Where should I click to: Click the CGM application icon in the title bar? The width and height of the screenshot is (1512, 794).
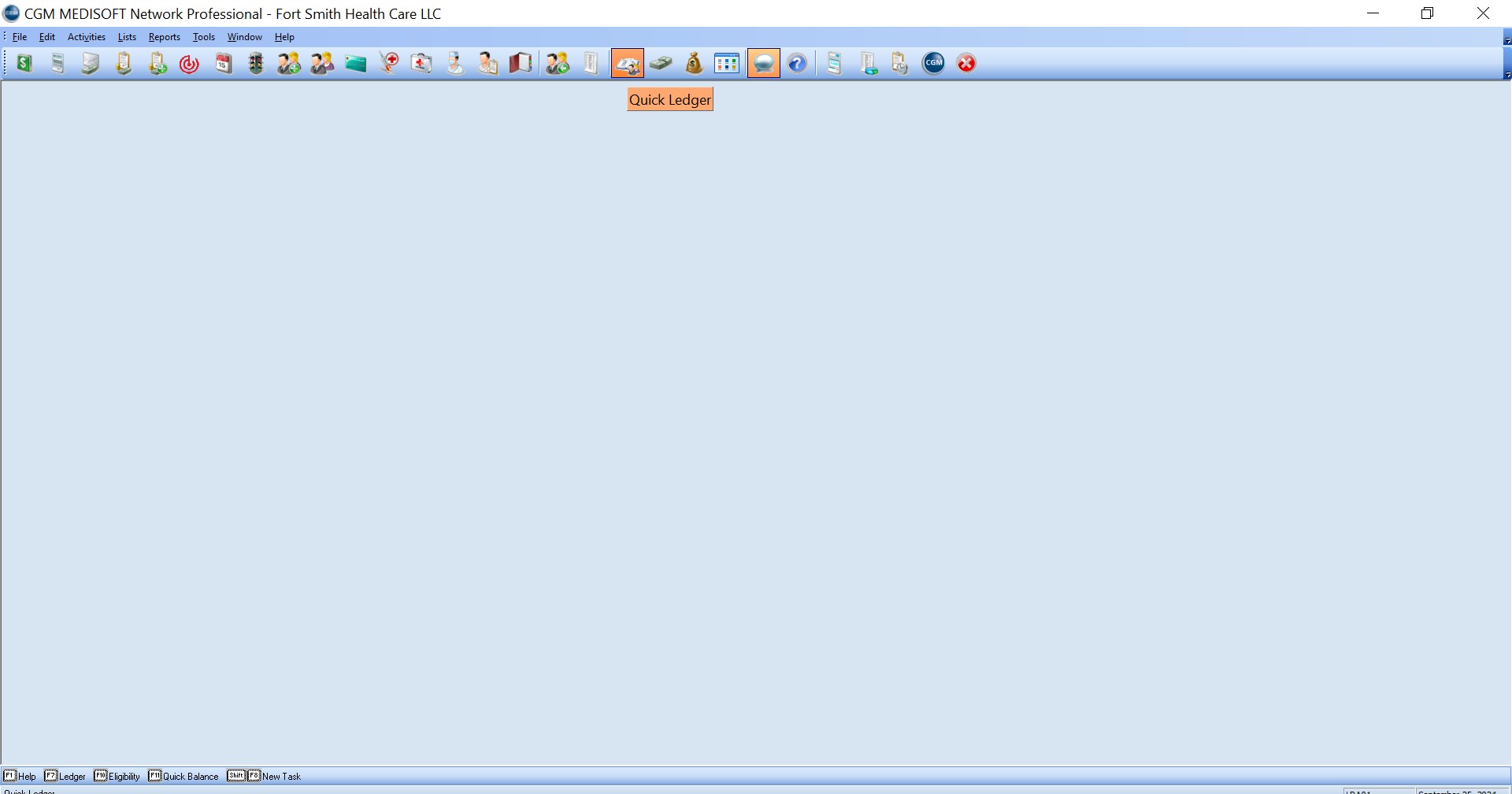(11, 13)
